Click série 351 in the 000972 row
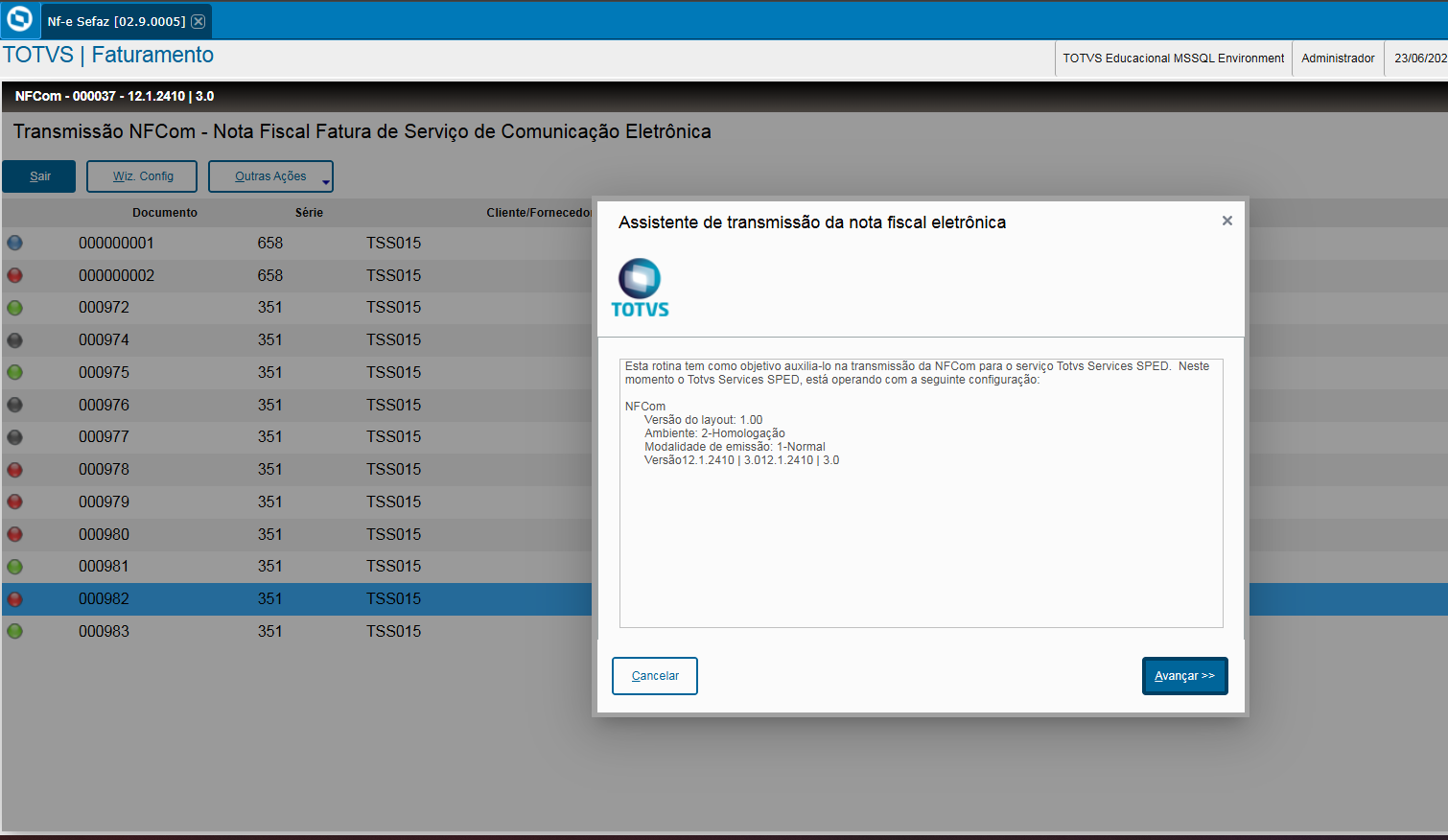This screenshot has width=1448, height=840. 270,308
